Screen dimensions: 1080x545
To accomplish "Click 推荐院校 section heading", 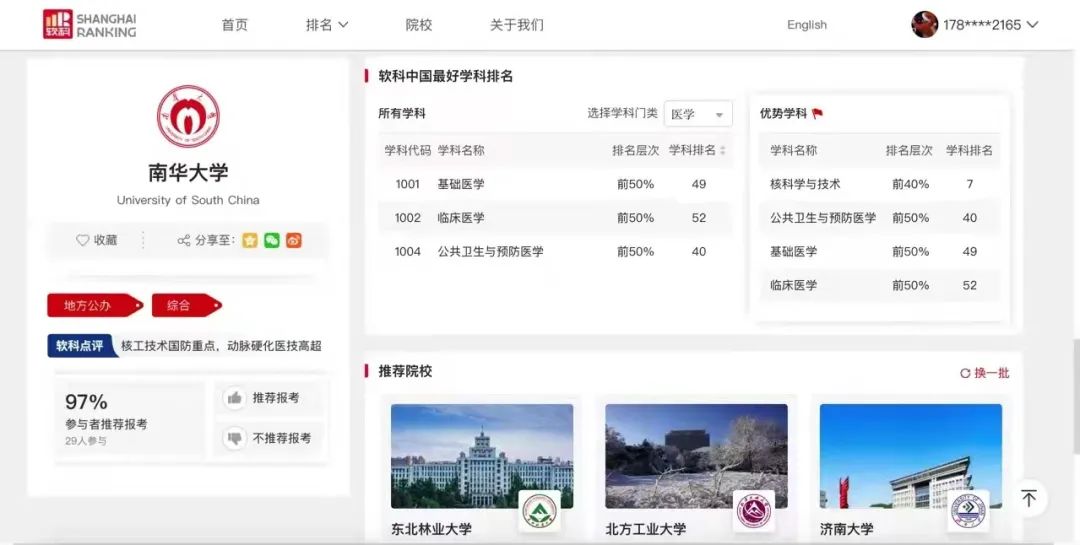I will [x=405, y=371].
